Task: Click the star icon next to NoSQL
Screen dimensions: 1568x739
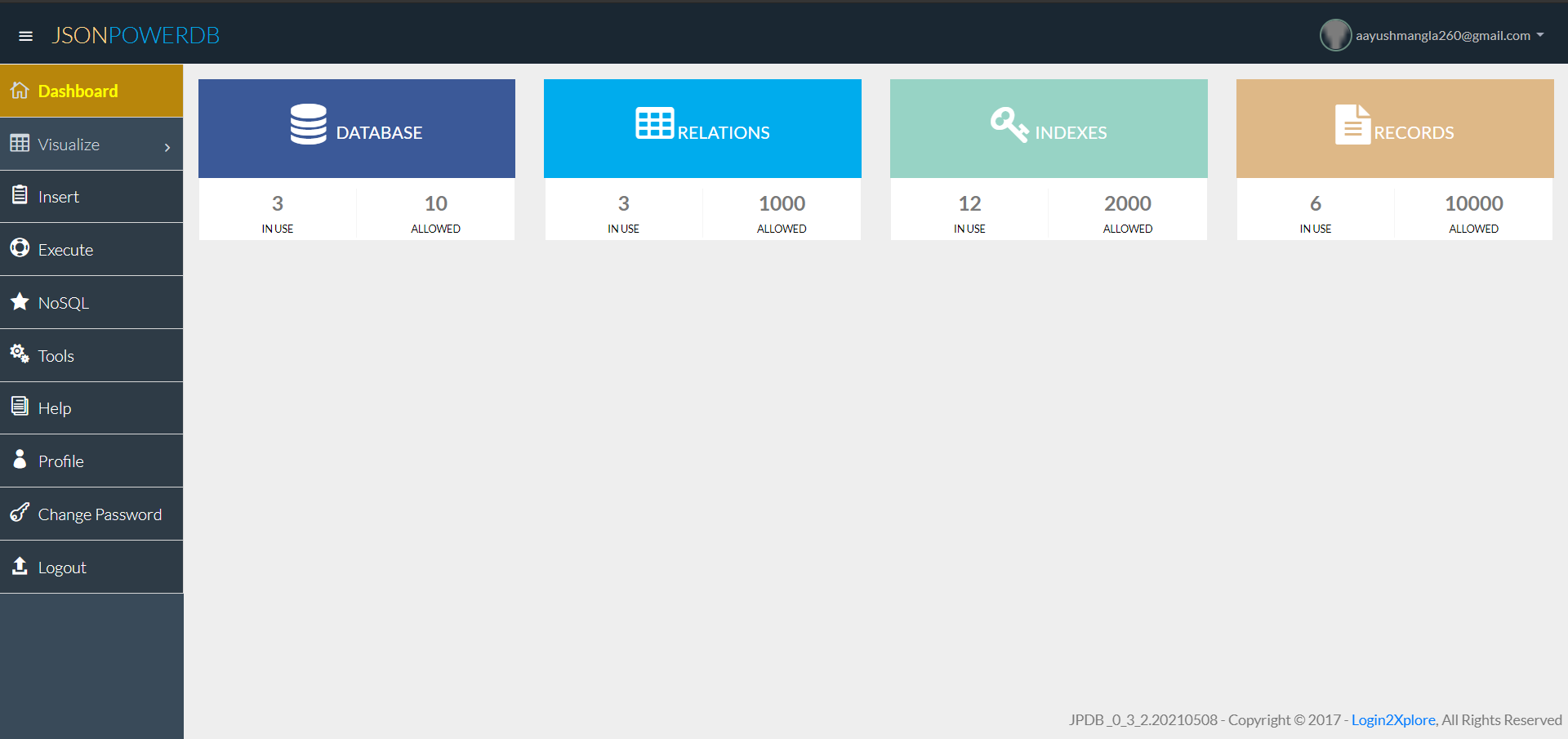Action: tap(18, 301)
